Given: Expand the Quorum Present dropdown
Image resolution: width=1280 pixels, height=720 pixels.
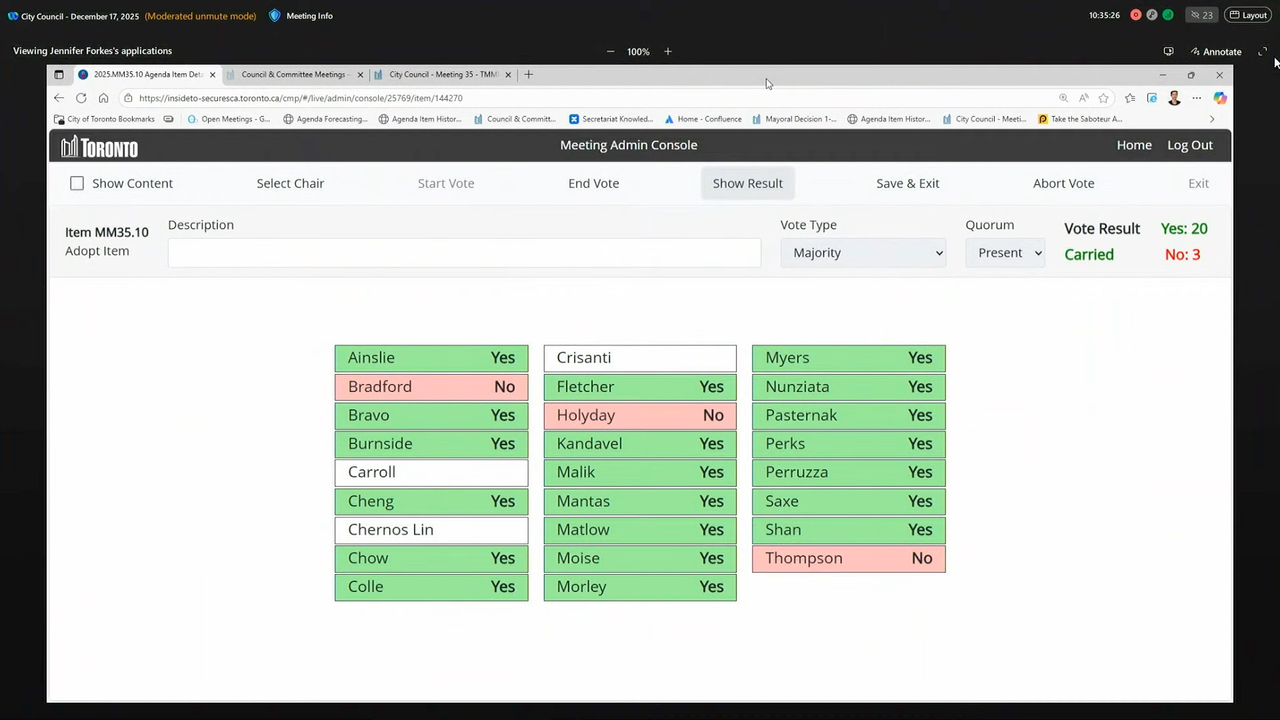Looking at the screenshot, I should pyautogui.click(x=1005, y=253).
